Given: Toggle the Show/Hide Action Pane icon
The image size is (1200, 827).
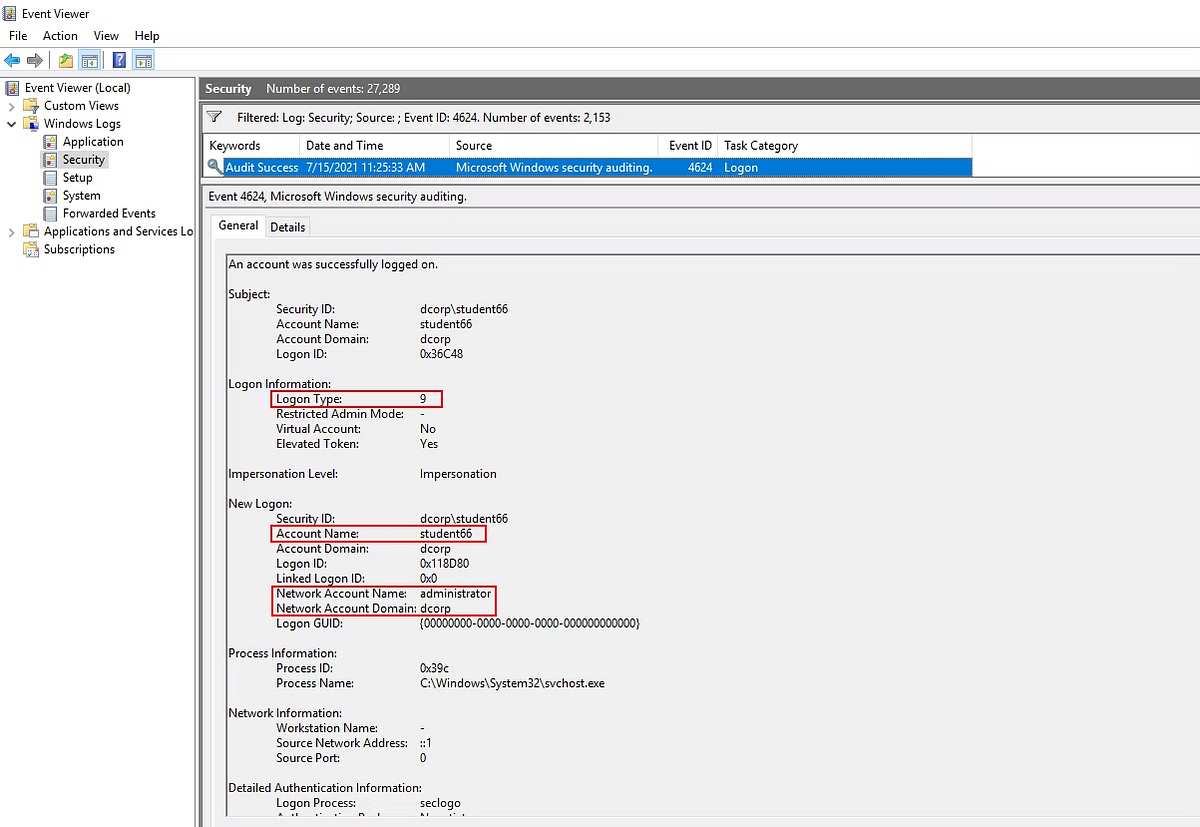Looking at the screenshot, I should 143,60.
